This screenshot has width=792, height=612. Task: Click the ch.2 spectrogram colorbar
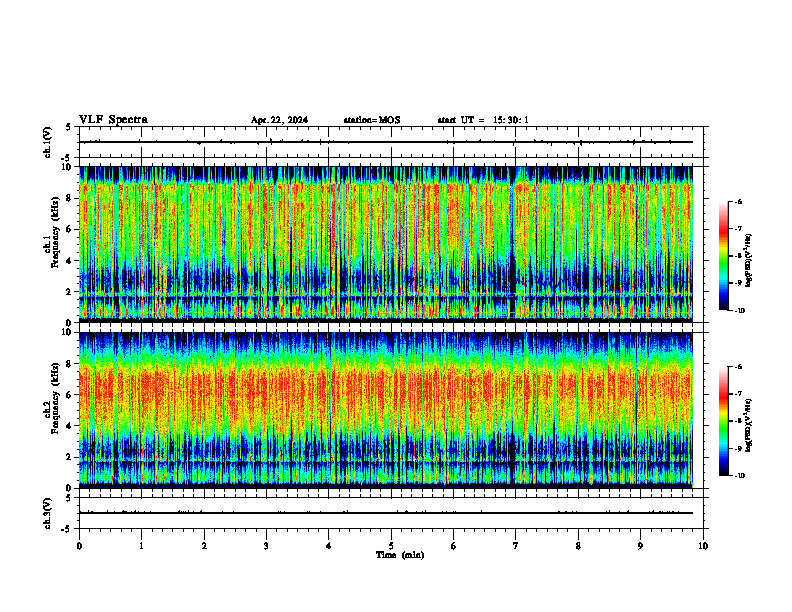[x=723, y=421]
